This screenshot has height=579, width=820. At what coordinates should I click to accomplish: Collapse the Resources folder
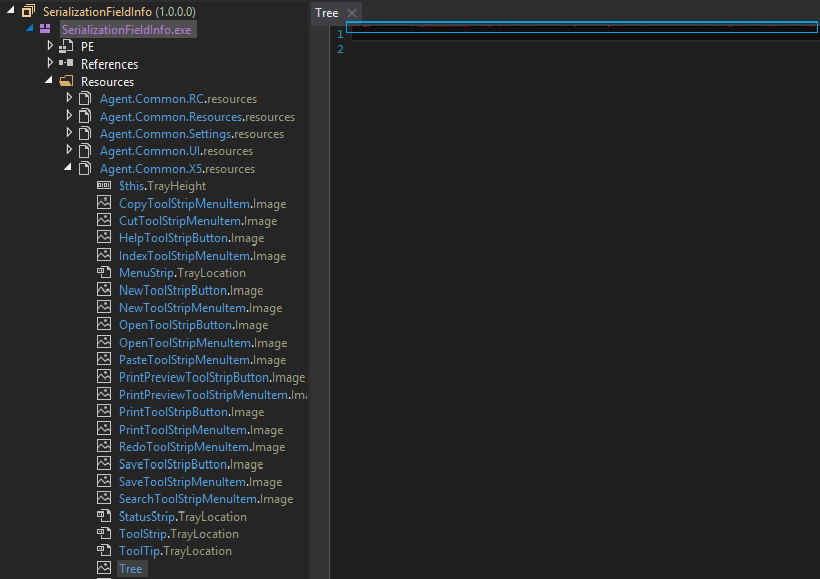(50, 81)
